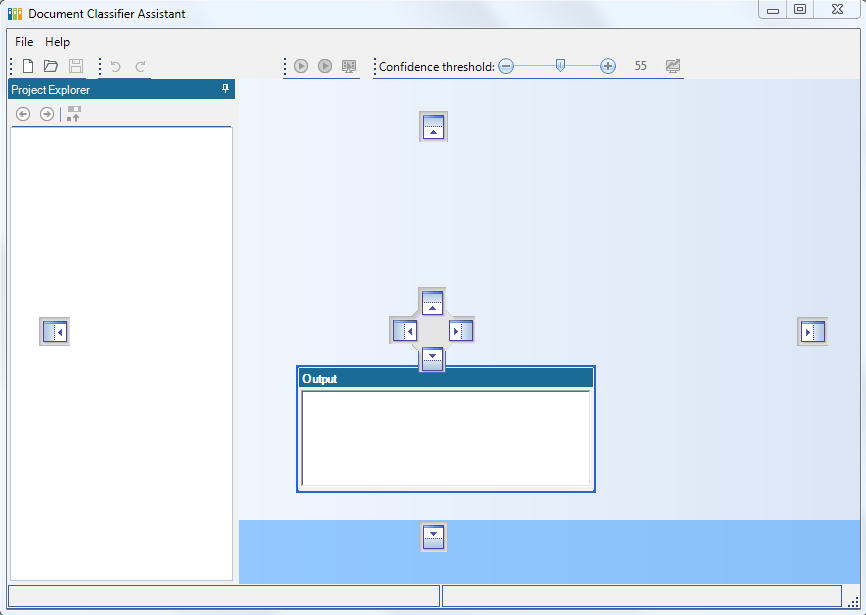The height and width of the screenshot is (615, 866).
Task: Click the center docking cross bottom arrow
Action: (x=432, y=360)
